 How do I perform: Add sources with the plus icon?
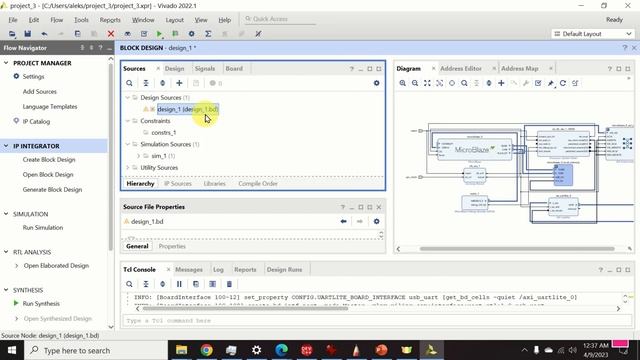pos(179,83)
